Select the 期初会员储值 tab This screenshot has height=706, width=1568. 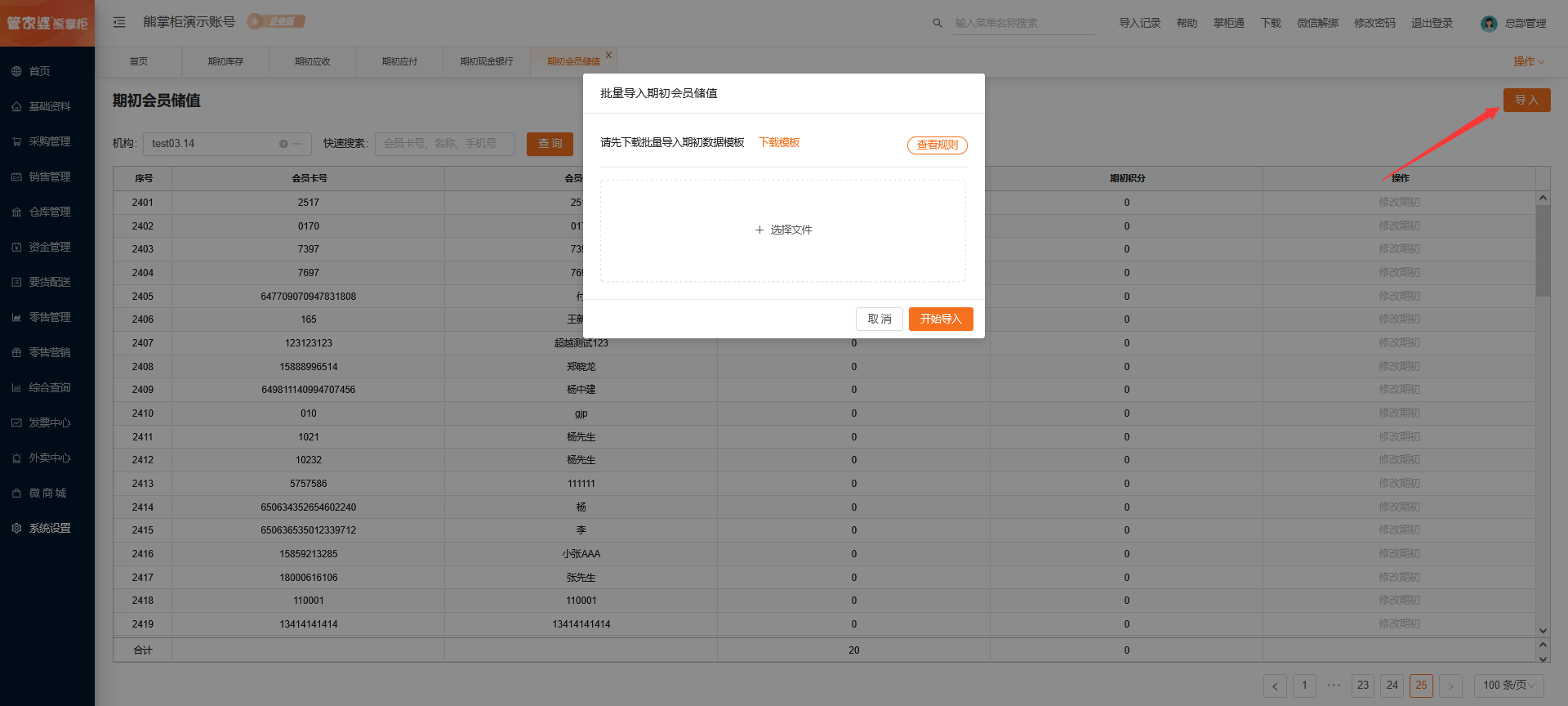[x=573, y=61]
